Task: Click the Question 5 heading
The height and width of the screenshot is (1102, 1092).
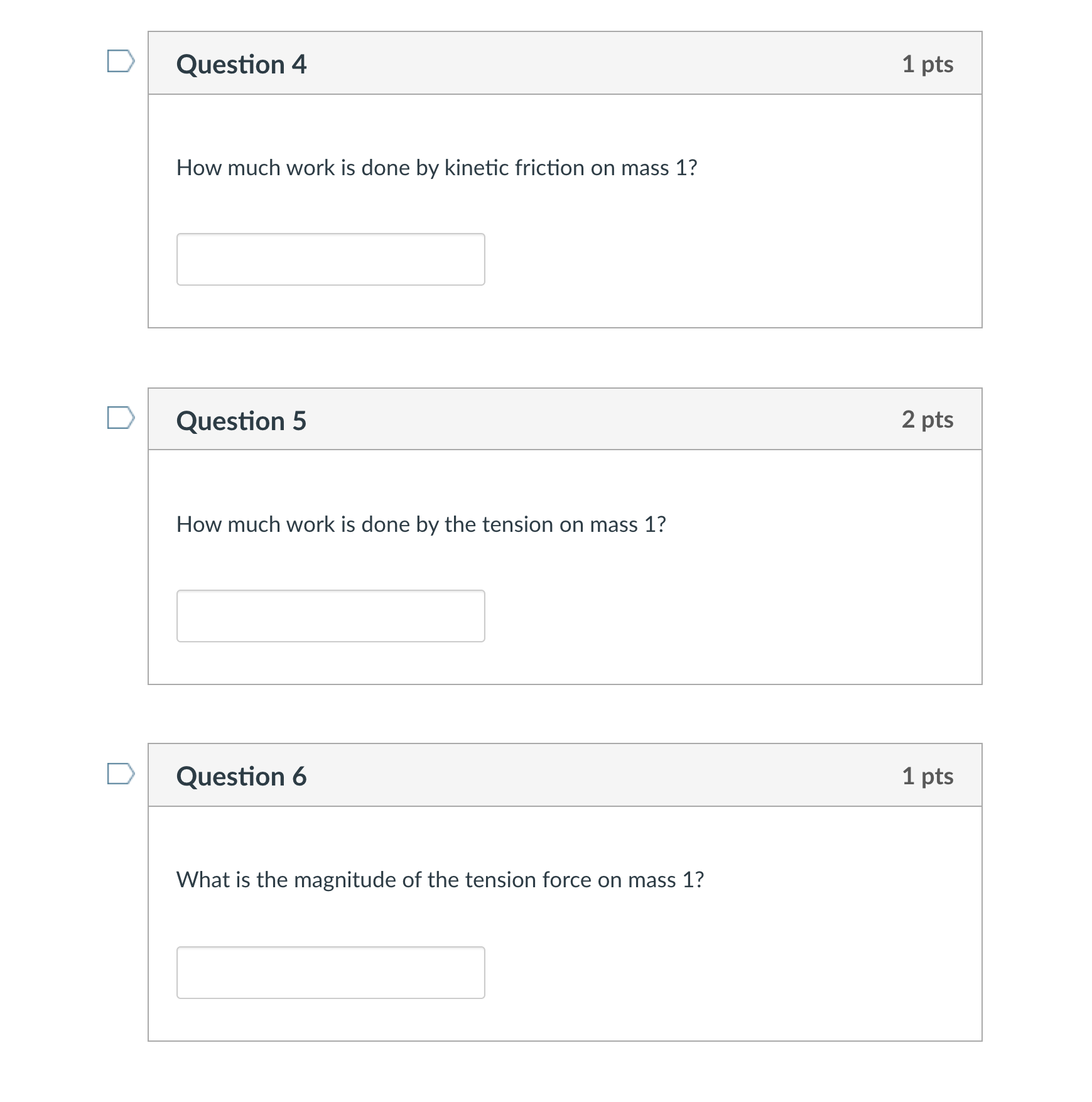Action: pos(242,421)
